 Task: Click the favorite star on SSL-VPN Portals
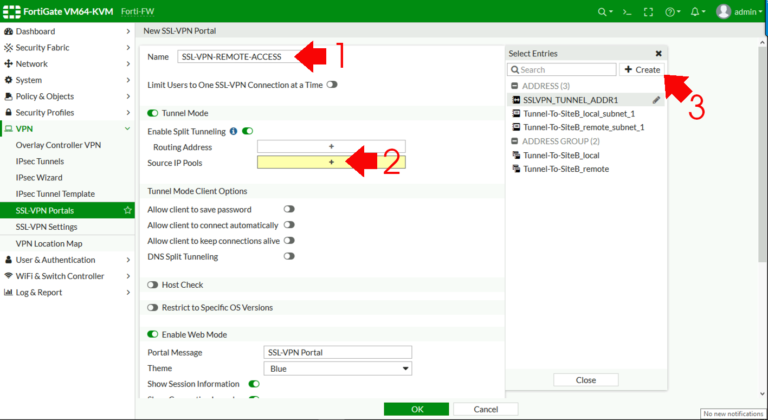point(127,210)
